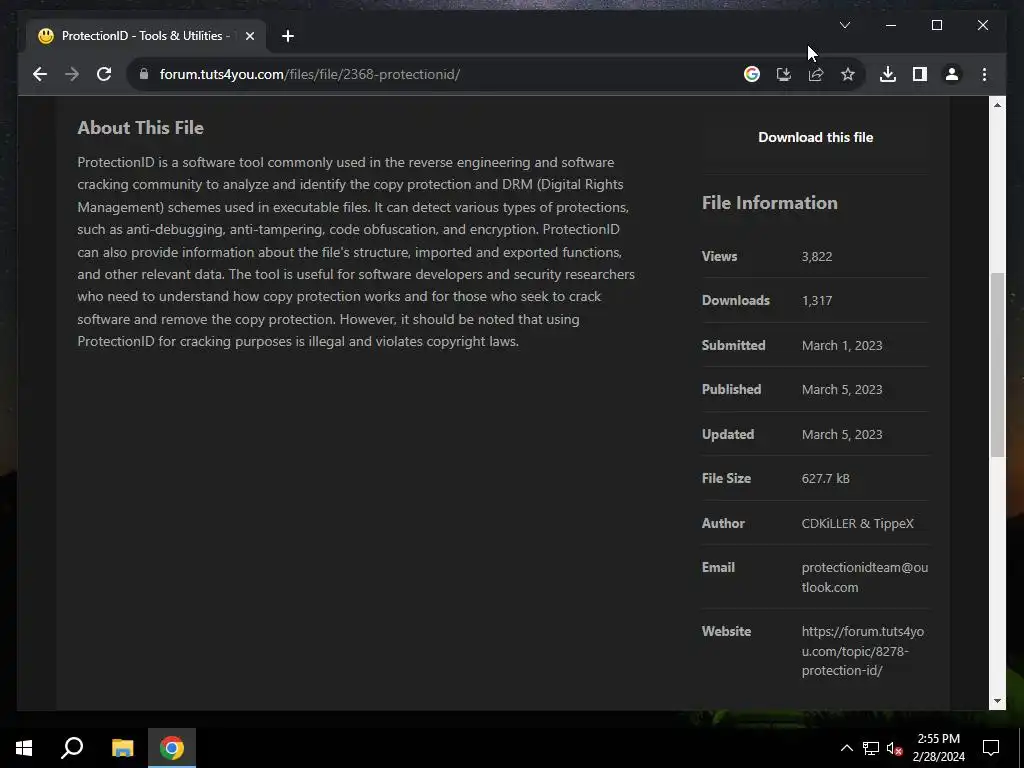Click the muted volume tray icon
This screenshot has height=768, width=1024.
point(894,748)
